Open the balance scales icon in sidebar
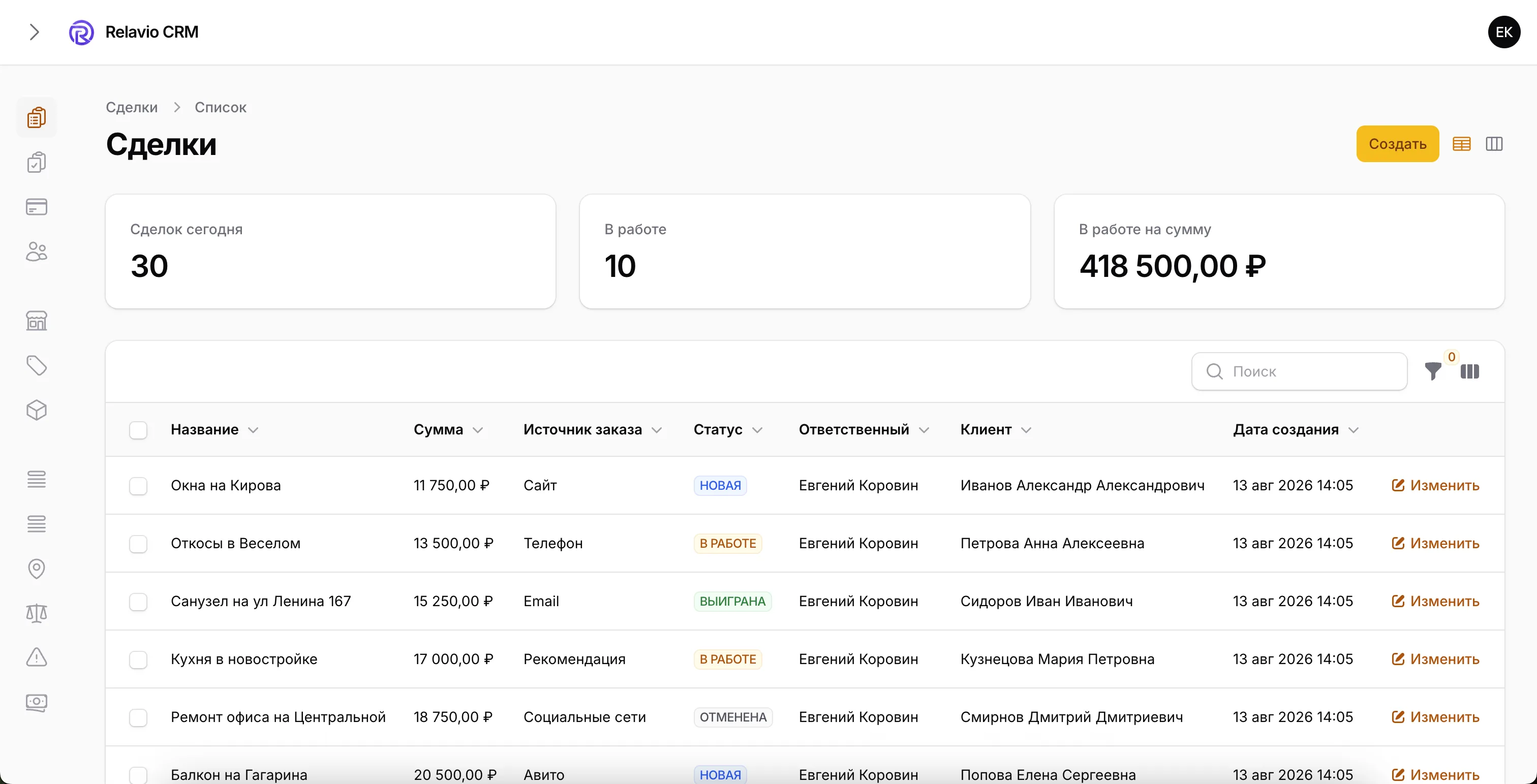1537x784 pixels. [x=37, y=613]
